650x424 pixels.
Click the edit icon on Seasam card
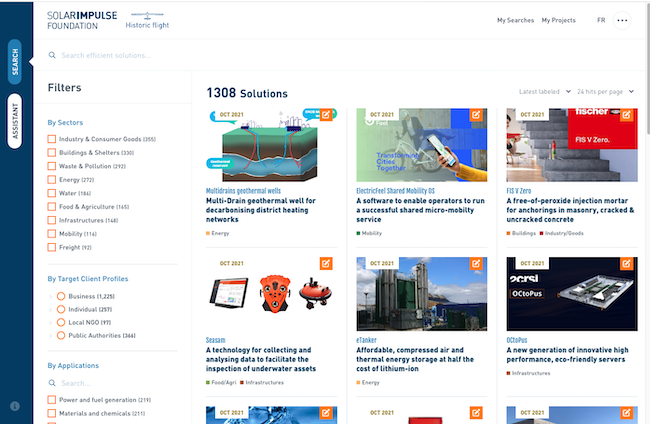[x=326, y=263]
